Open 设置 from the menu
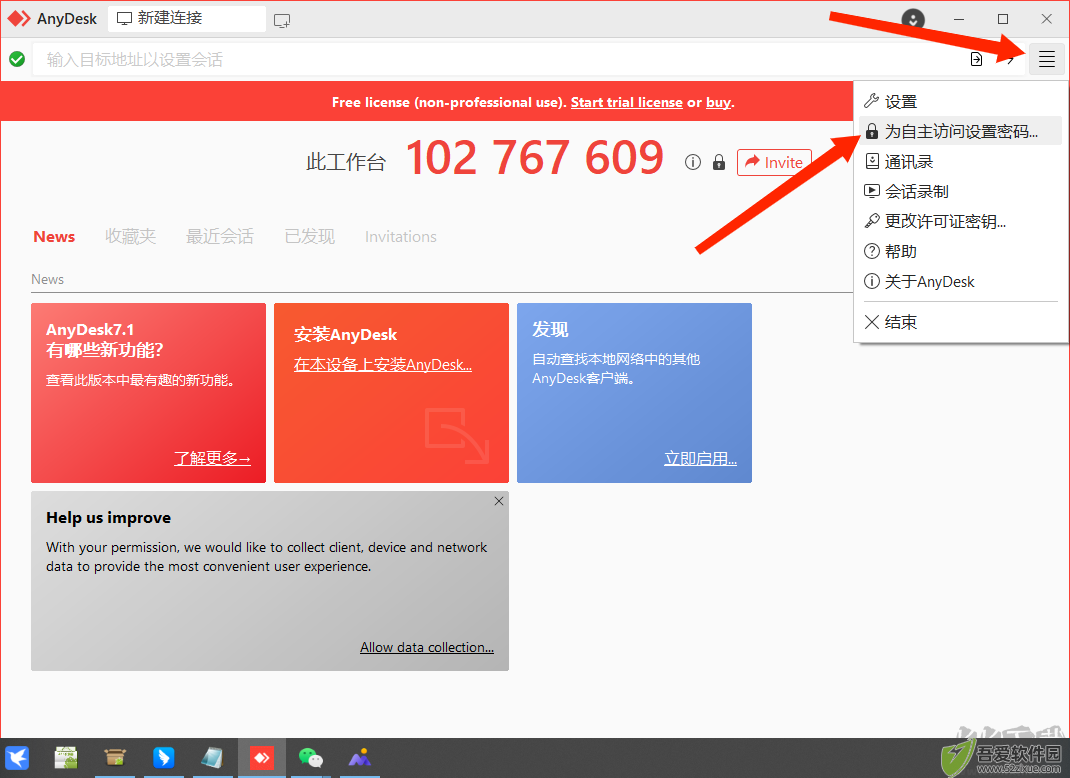Screen dimensions: 1070x778 pos(960,102)
